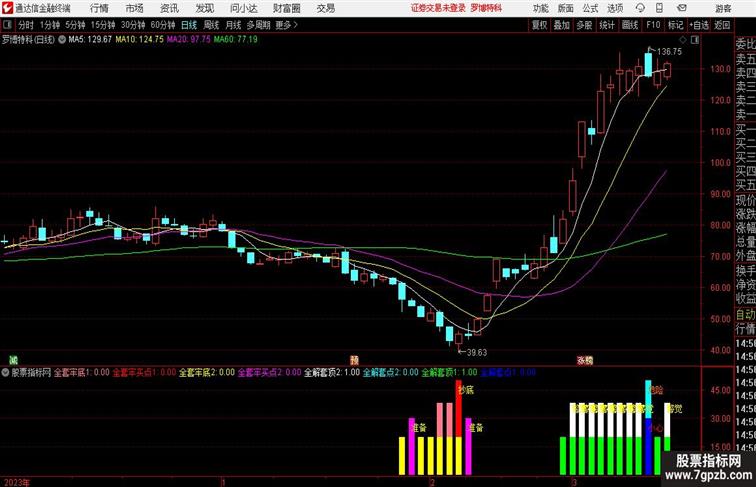
Task: Click the 统计 statistics toolbar button
Action: tap(607, 25)
